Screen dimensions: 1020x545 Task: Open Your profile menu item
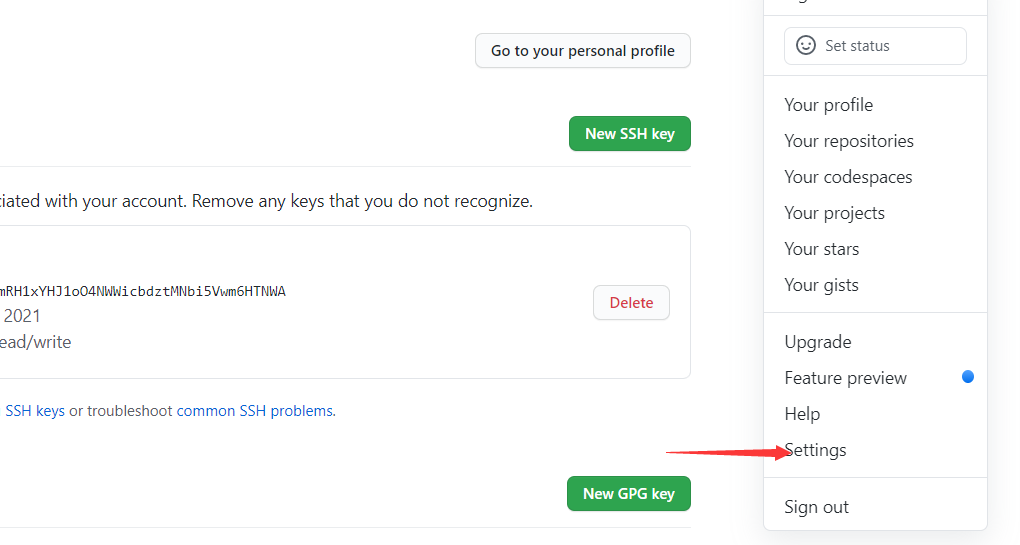tap(828, 105)
